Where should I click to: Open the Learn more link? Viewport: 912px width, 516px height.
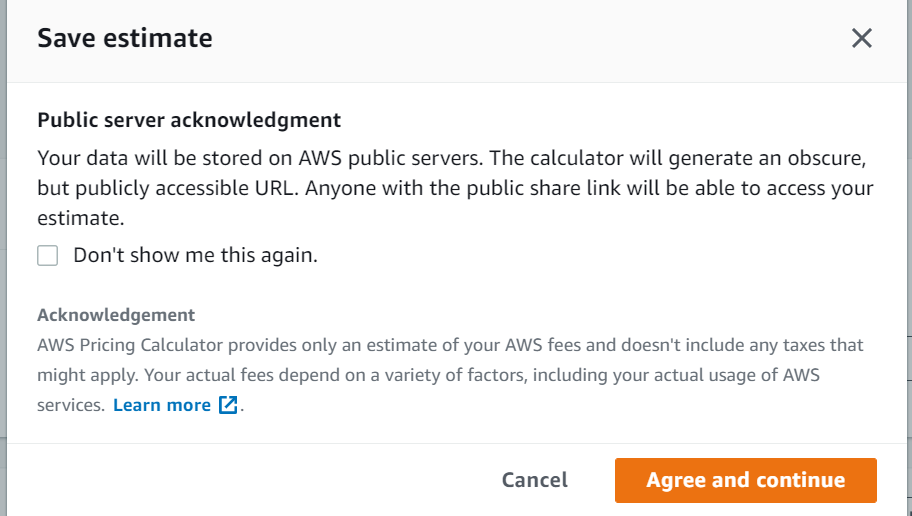(x=162, y=405)
